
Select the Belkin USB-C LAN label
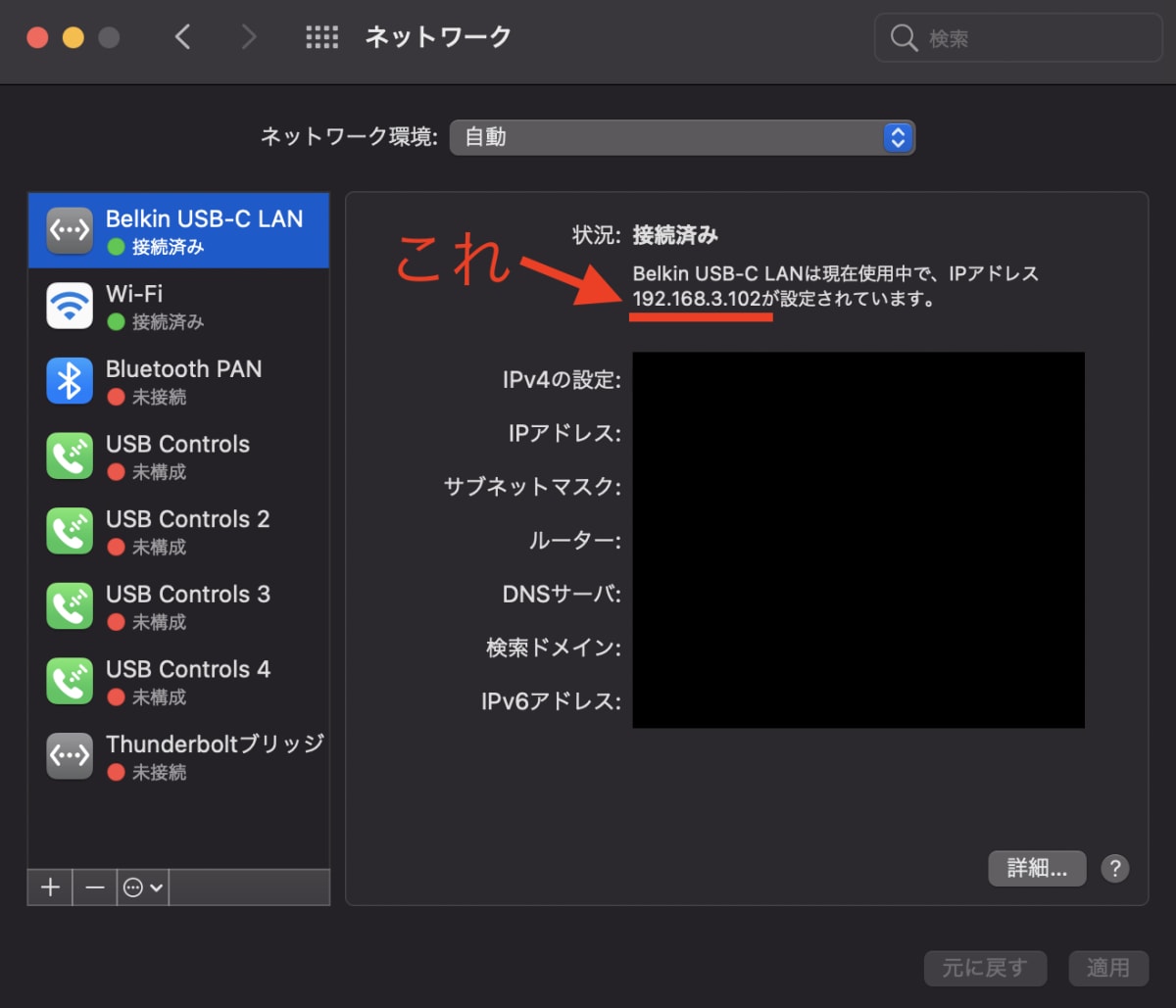(205, 219)
